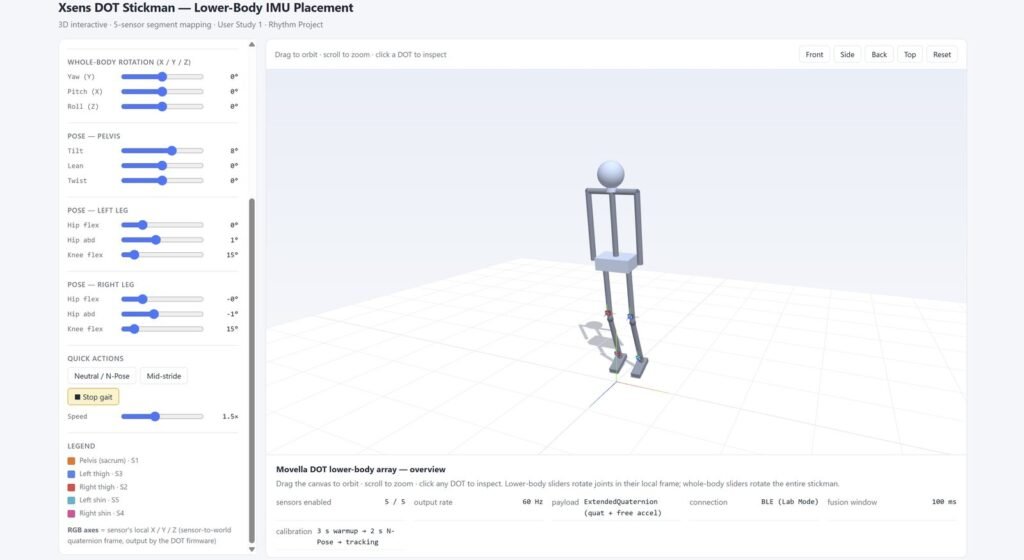The width and height of the screenshot is (1024, 560).
Task: Adjust the gait Speed slider
Action: 162,416
